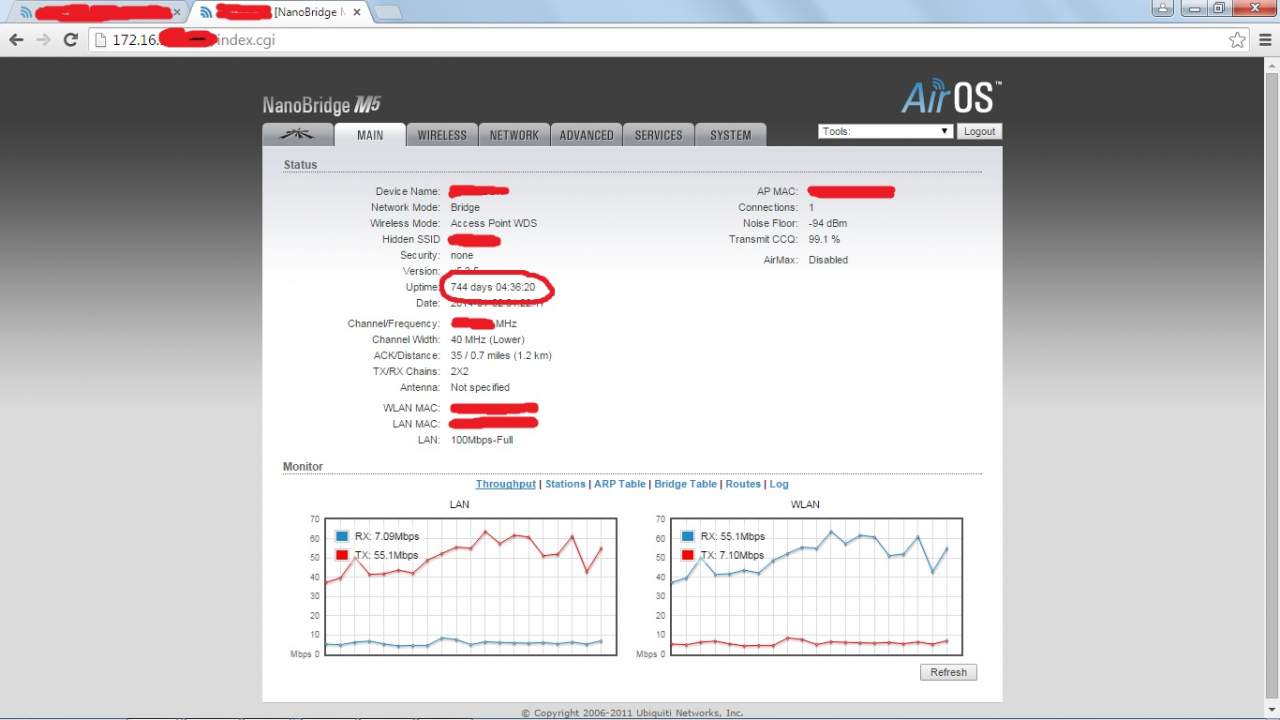The image size is (1280, 720).
Task: Open the Tools dropdown
Action: (x=885, y=131)
